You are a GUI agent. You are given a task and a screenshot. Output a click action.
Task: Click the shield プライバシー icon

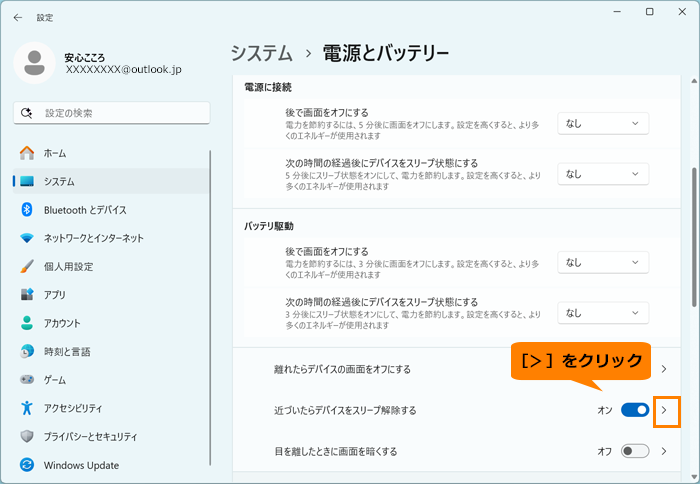27,436
